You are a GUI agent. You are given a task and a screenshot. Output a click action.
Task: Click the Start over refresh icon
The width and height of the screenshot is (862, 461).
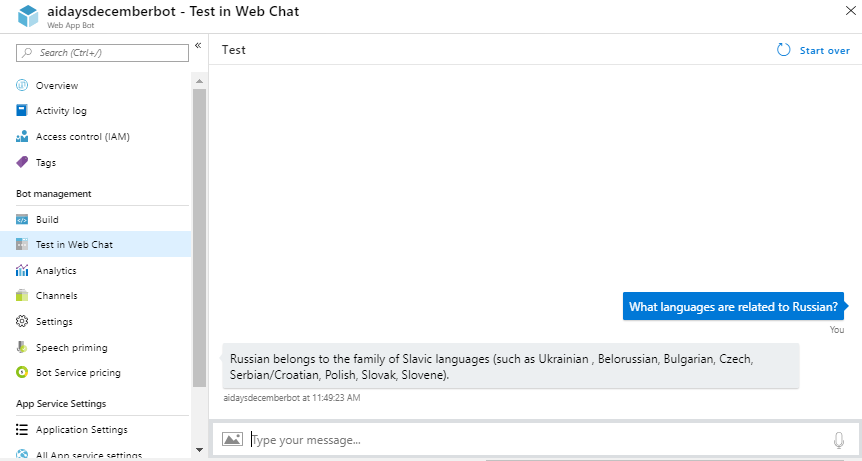[x=783, y=50]
